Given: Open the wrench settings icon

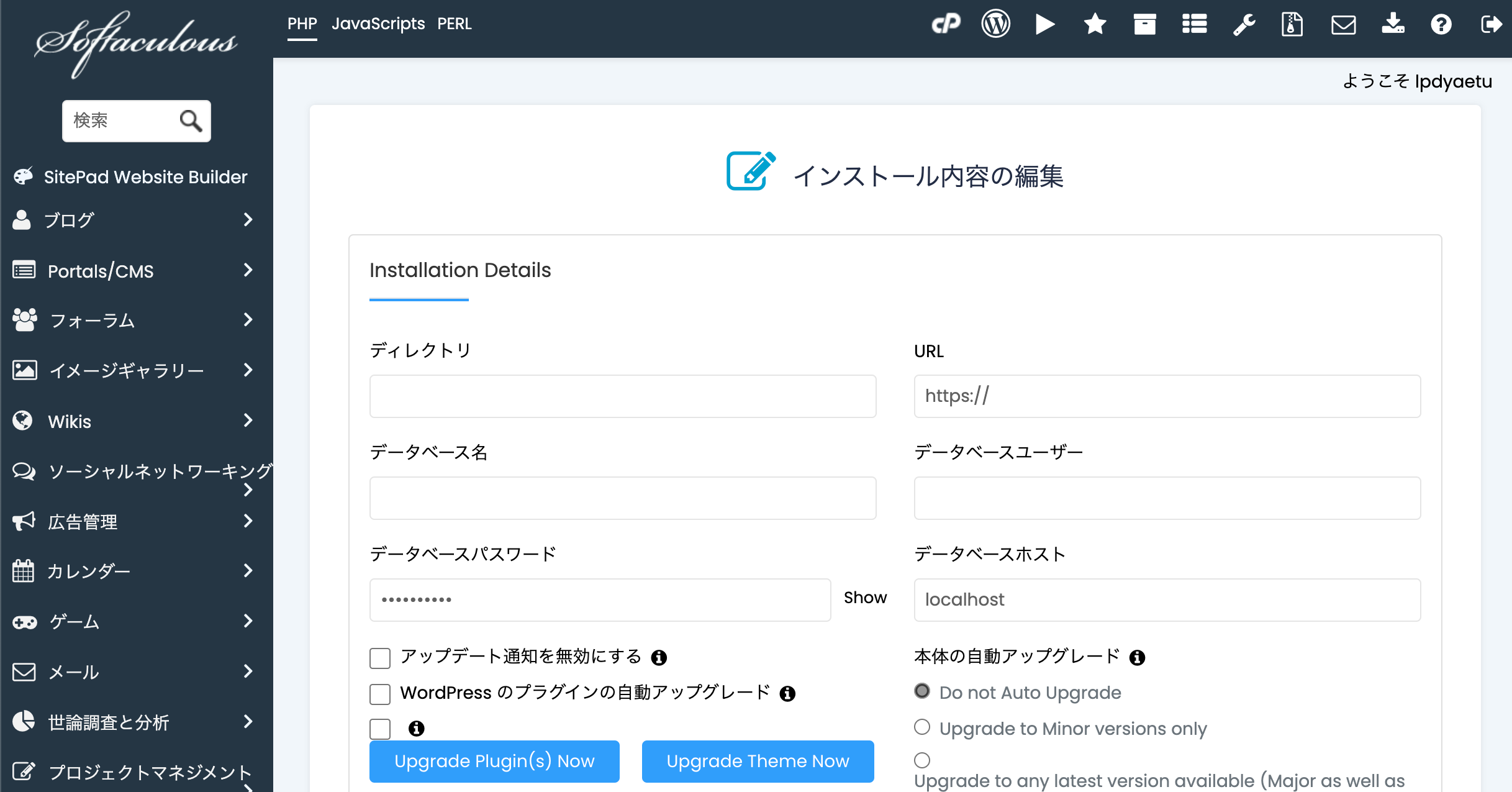Looking at the screenshot, I should pyautogui.click(x=1244, y=25).
